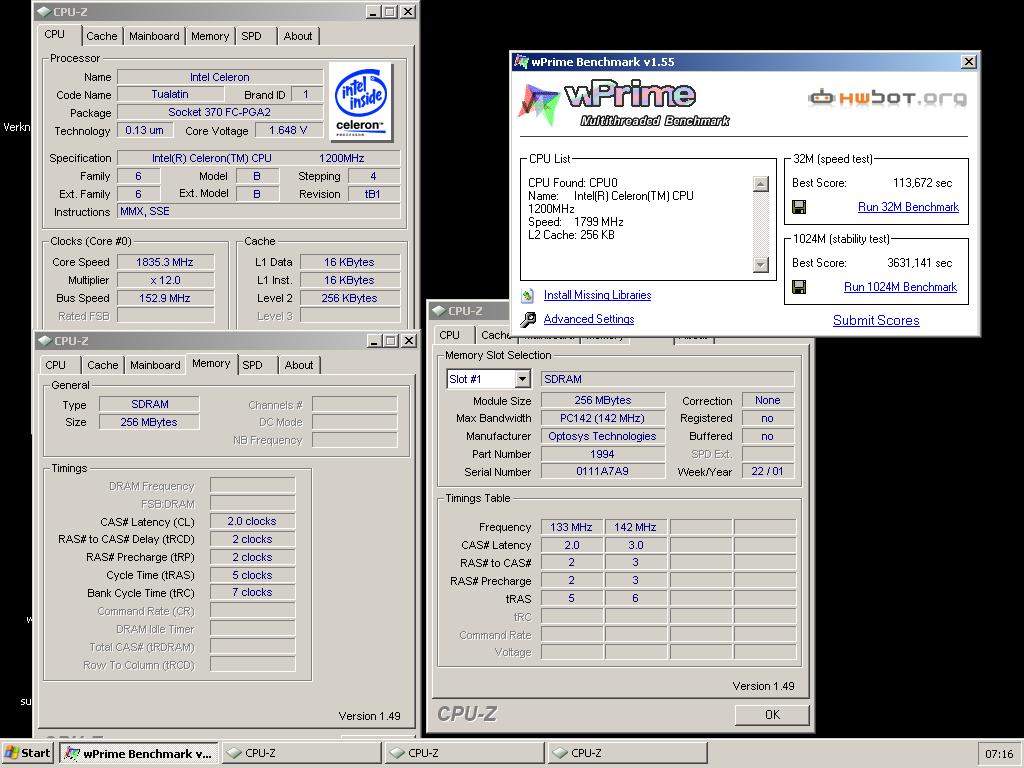1024x768 pixels.
Task: Open About tab in top CPU-Z window
Action: 298,36
